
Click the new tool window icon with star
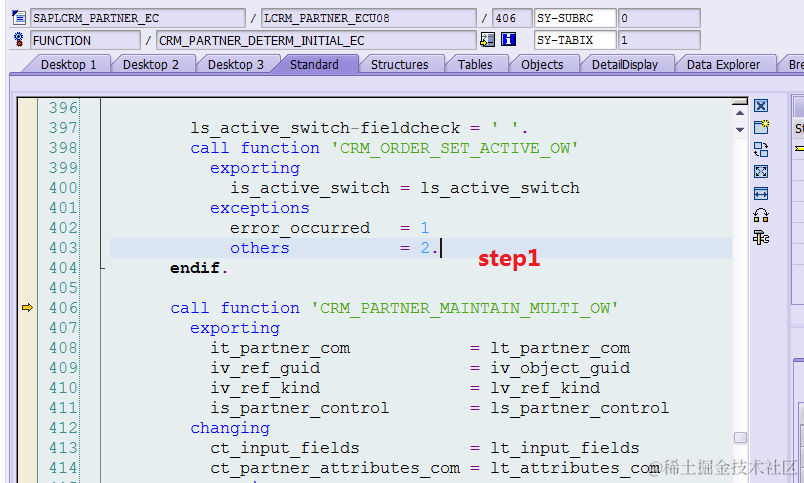coord(761,127)
